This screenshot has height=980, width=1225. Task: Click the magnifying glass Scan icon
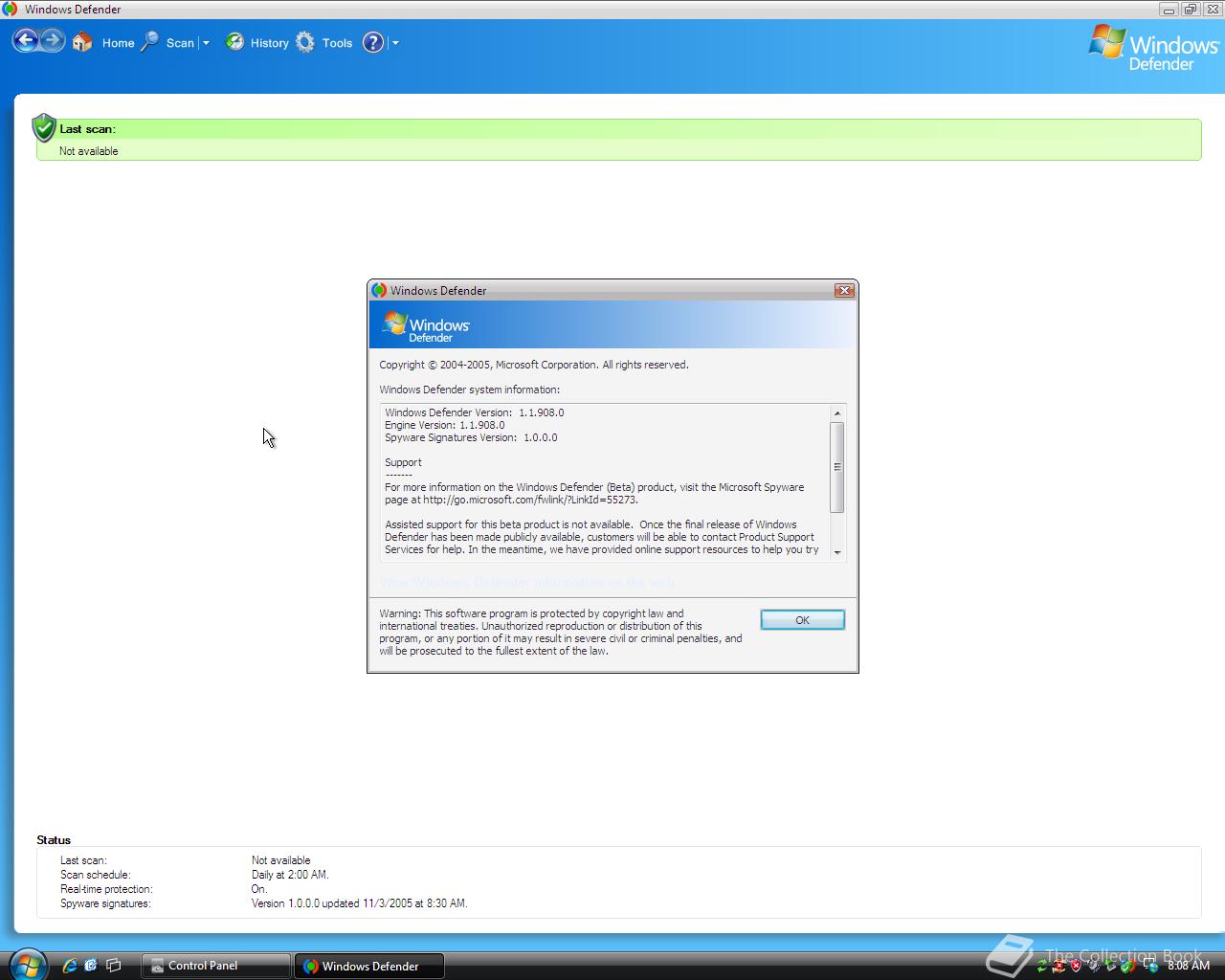[x=150, y=42]
